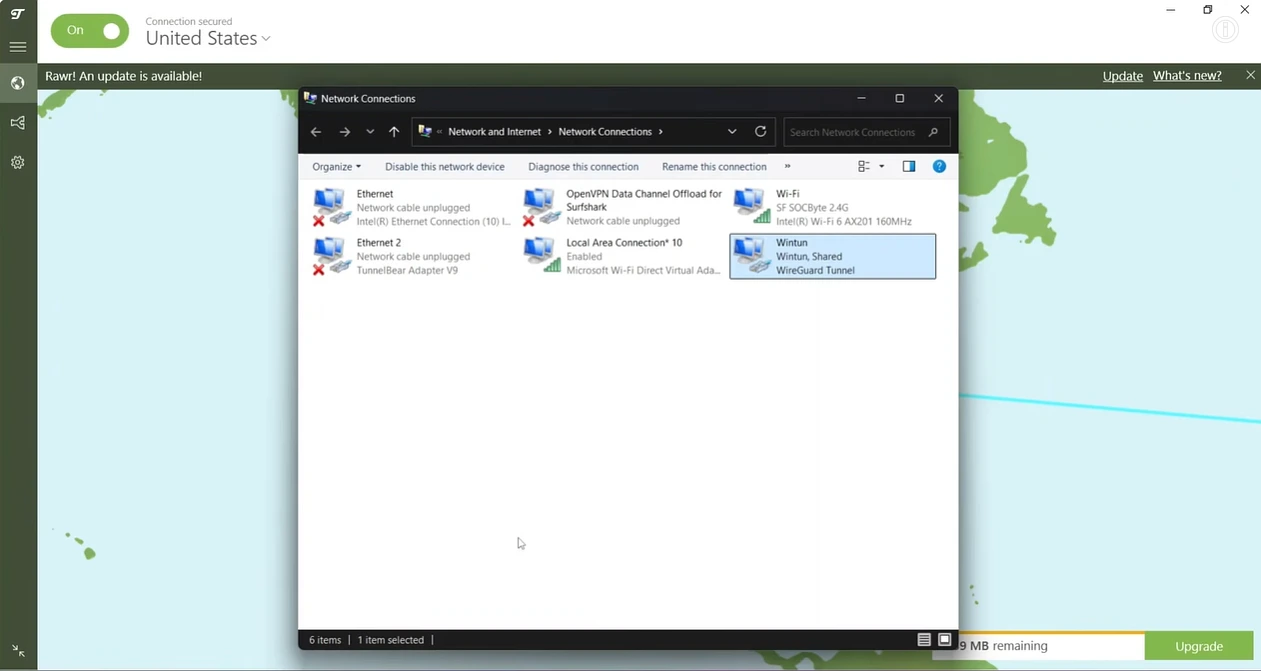Select the Ethernet 2 TunnelBear adapter
Screen dimensions: 1261x671
point(411,257)
